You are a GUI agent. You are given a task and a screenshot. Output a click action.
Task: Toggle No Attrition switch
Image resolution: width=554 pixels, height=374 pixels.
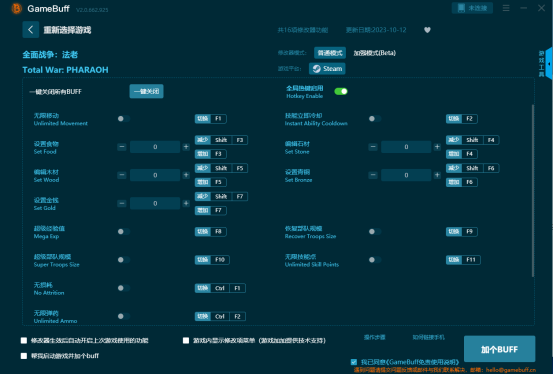click(x=124, y=288)
